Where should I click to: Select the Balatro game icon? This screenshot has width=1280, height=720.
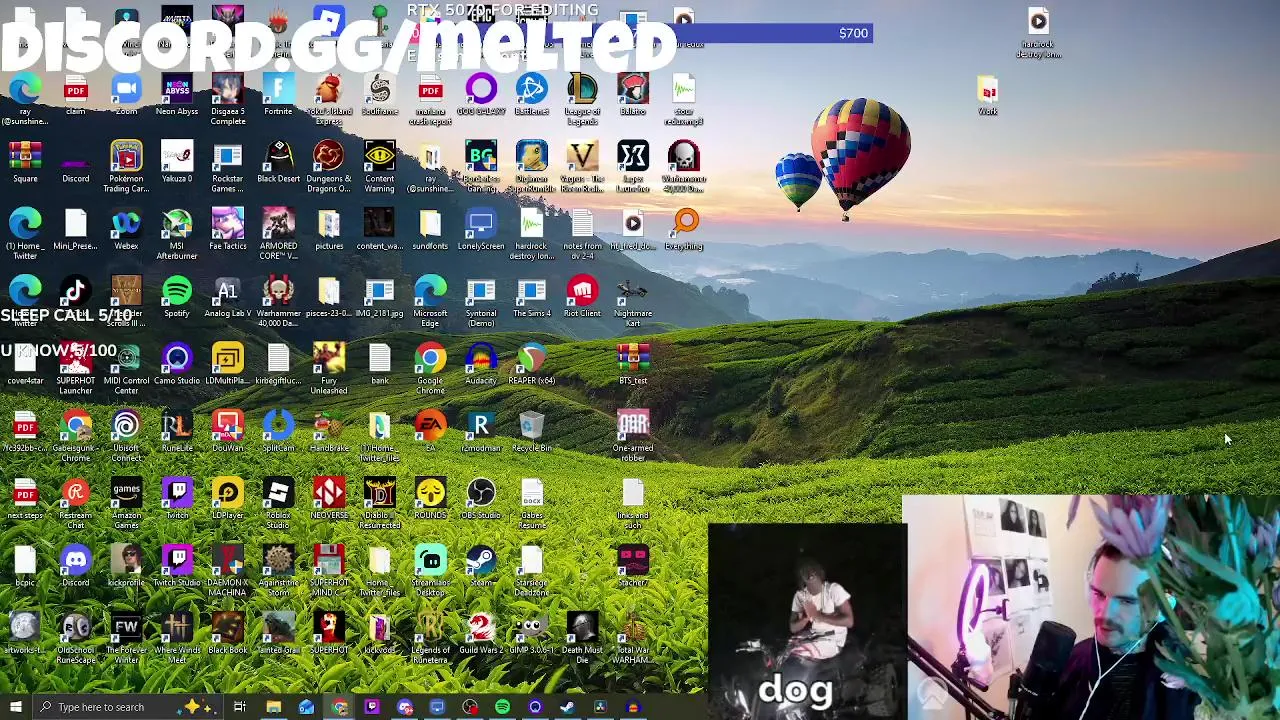633,90
